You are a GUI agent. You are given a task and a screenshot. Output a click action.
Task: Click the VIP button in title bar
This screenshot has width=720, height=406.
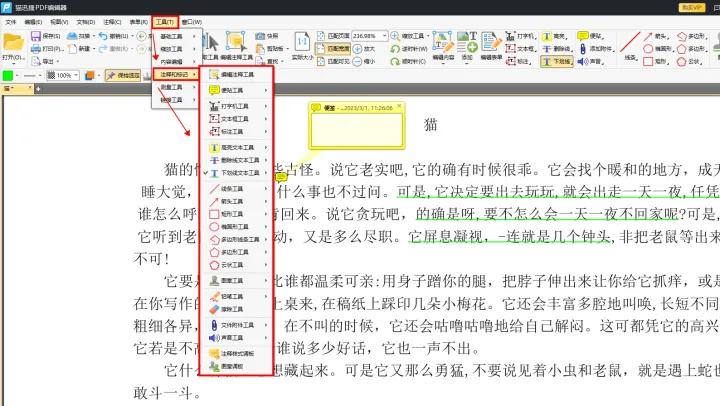[x=692, y=7]
